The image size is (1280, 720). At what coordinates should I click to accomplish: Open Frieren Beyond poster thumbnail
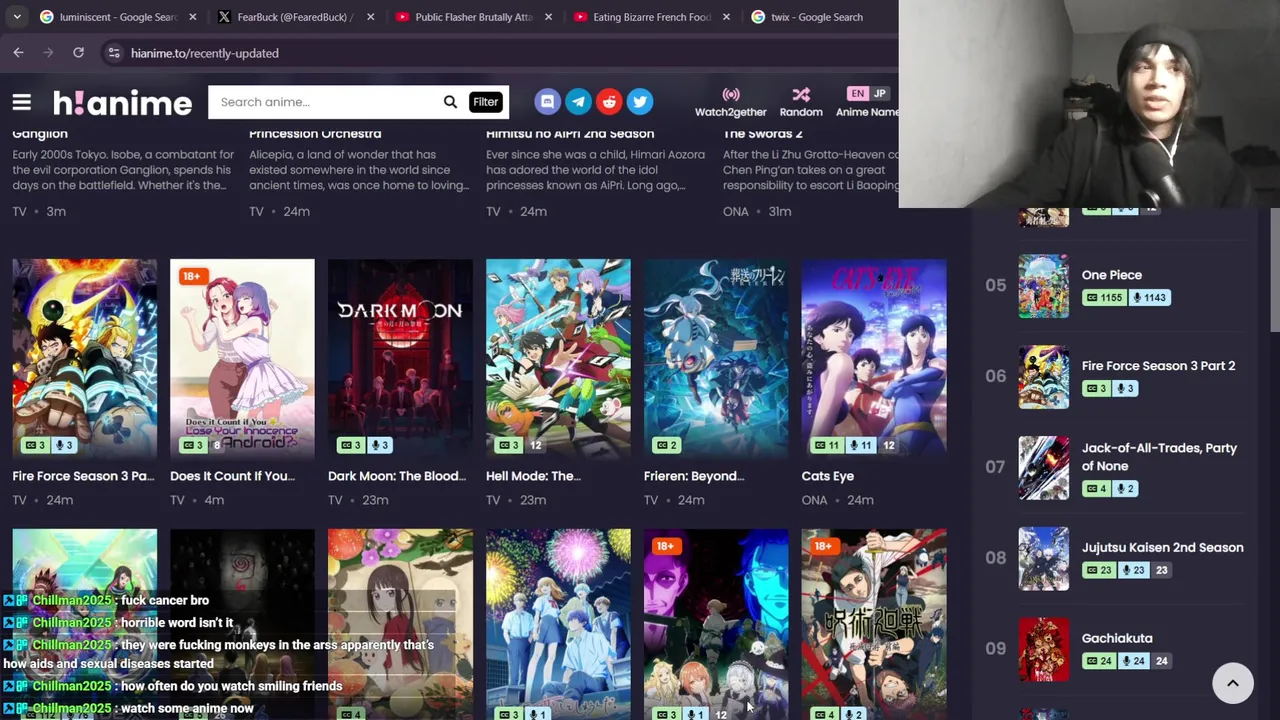click(716, 358)
